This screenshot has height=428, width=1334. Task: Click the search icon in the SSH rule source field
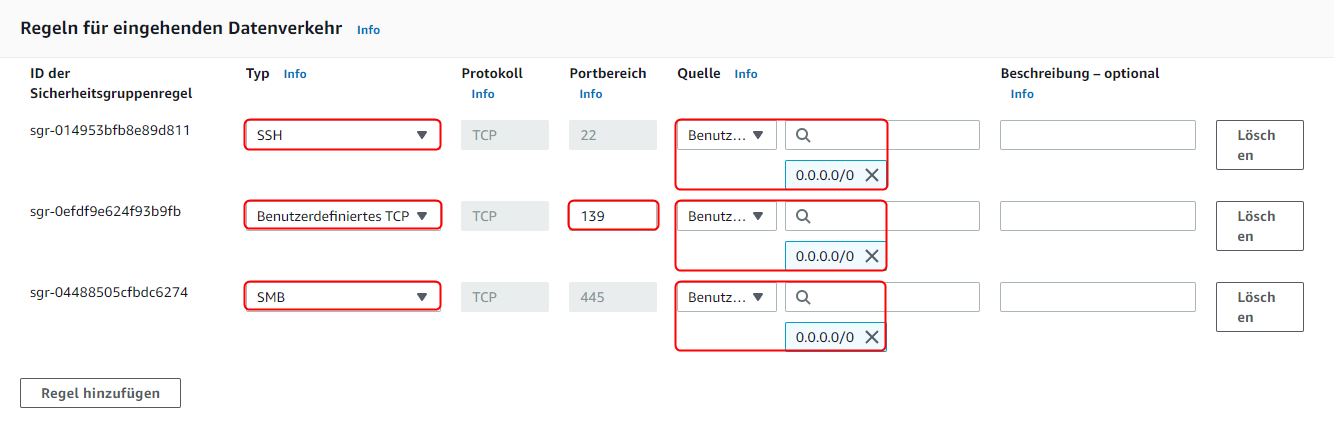pyautogui.click(x=803, y=135)
